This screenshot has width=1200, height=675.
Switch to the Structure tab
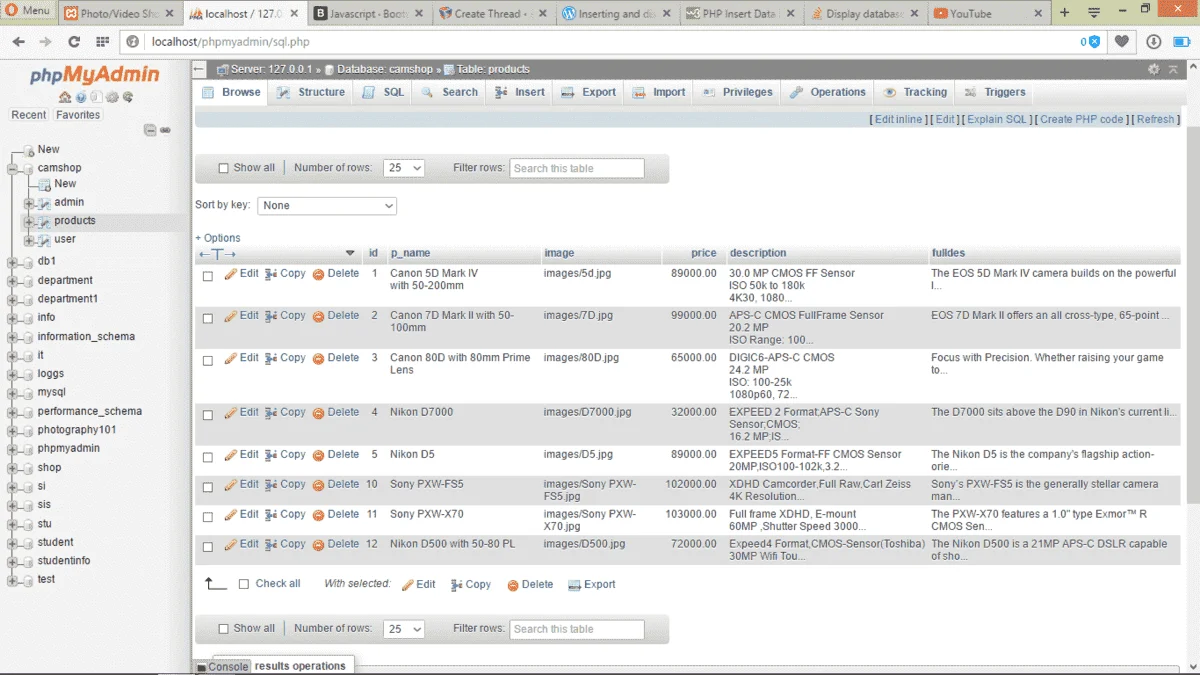coord(310,92)
